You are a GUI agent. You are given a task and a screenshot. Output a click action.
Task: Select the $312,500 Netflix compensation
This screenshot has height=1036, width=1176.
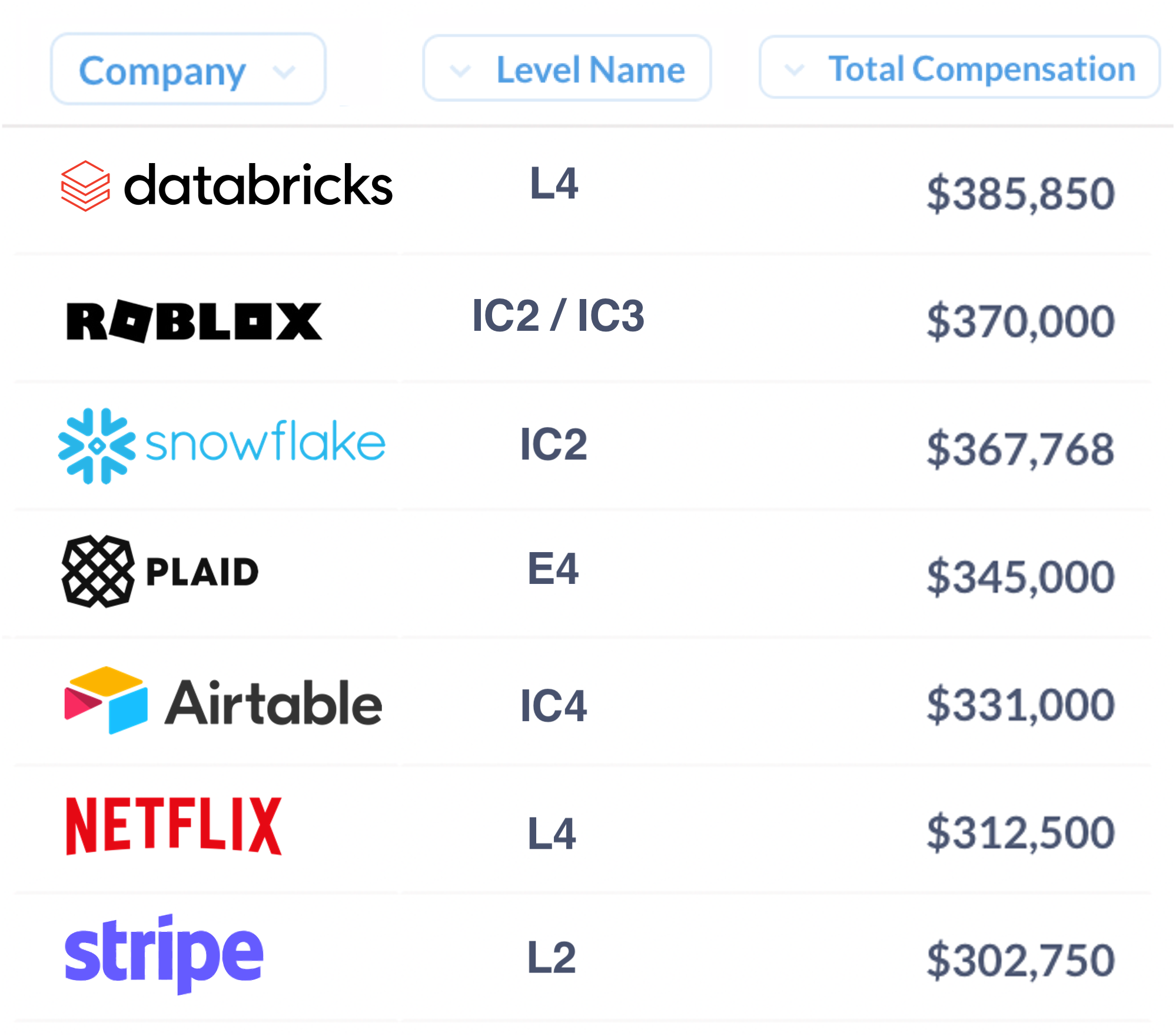1021,832
